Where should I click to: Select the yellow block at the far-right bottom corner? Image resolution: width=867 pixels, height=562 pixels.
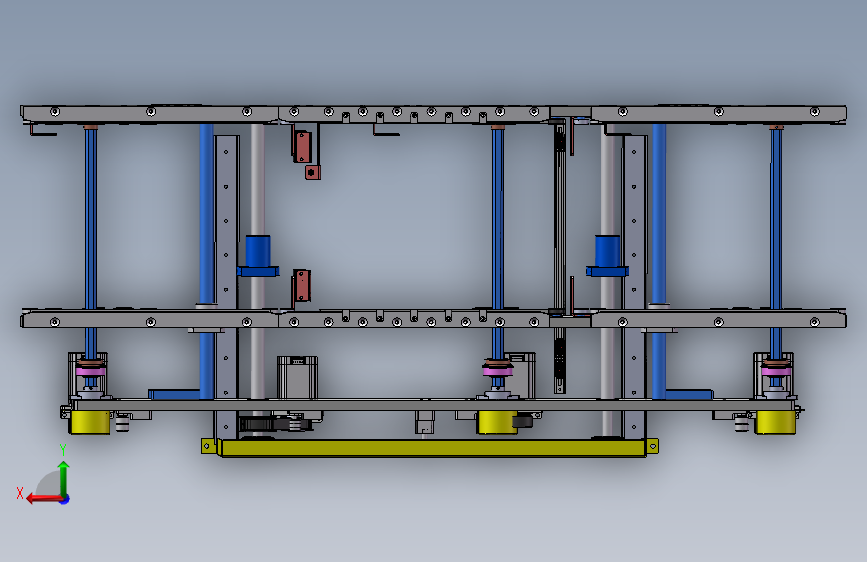pos(775,422)
